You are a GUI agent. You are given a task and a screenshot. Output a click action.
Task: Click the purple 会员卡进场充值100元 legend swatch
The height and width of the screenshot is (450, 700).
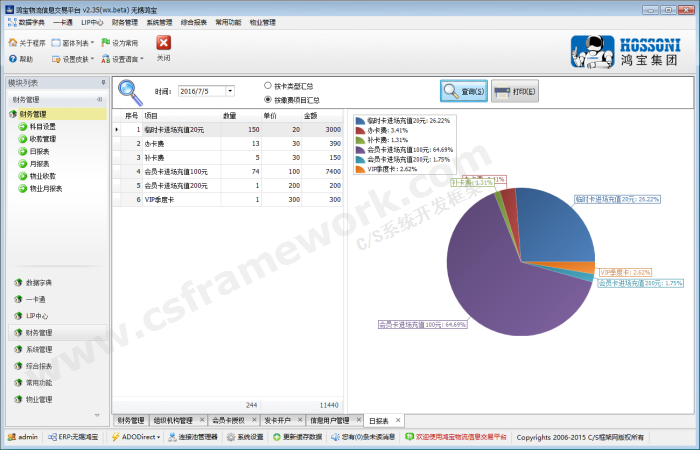click(x=360, y=149)
